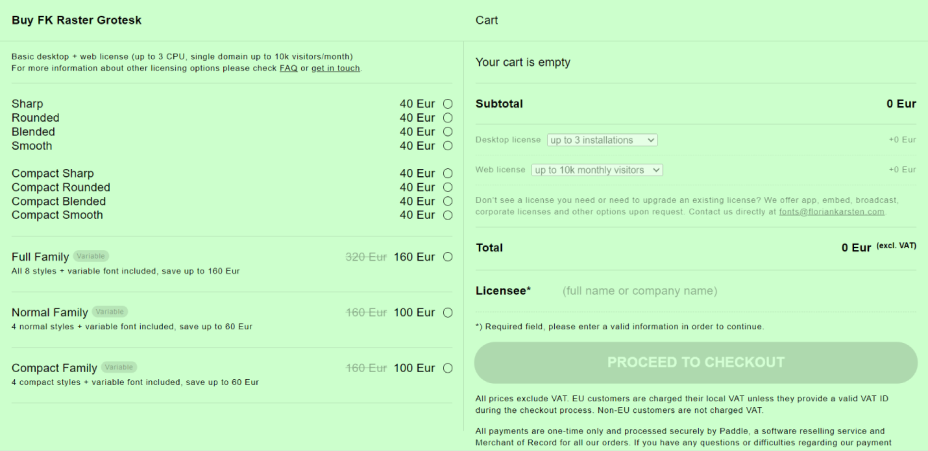Pick the Compact Sharp radio button
928x451 pixels.
447,173
